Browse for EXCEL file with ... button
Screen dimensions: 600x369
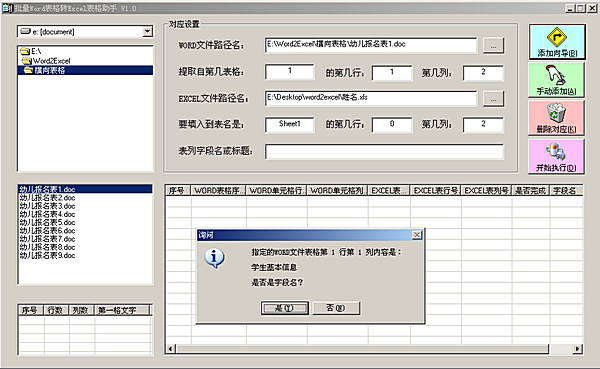pos(493,99)
